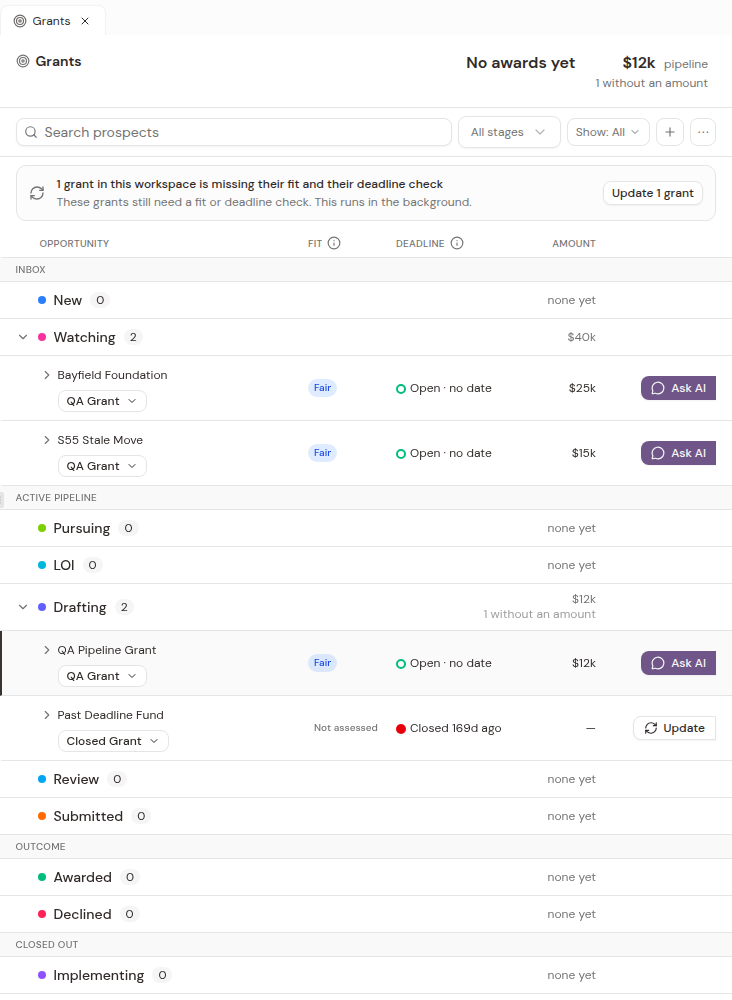Select the LOI stage row
Image resolution: width=732 pixels, height=1000 pixels.
coord(366,565)
